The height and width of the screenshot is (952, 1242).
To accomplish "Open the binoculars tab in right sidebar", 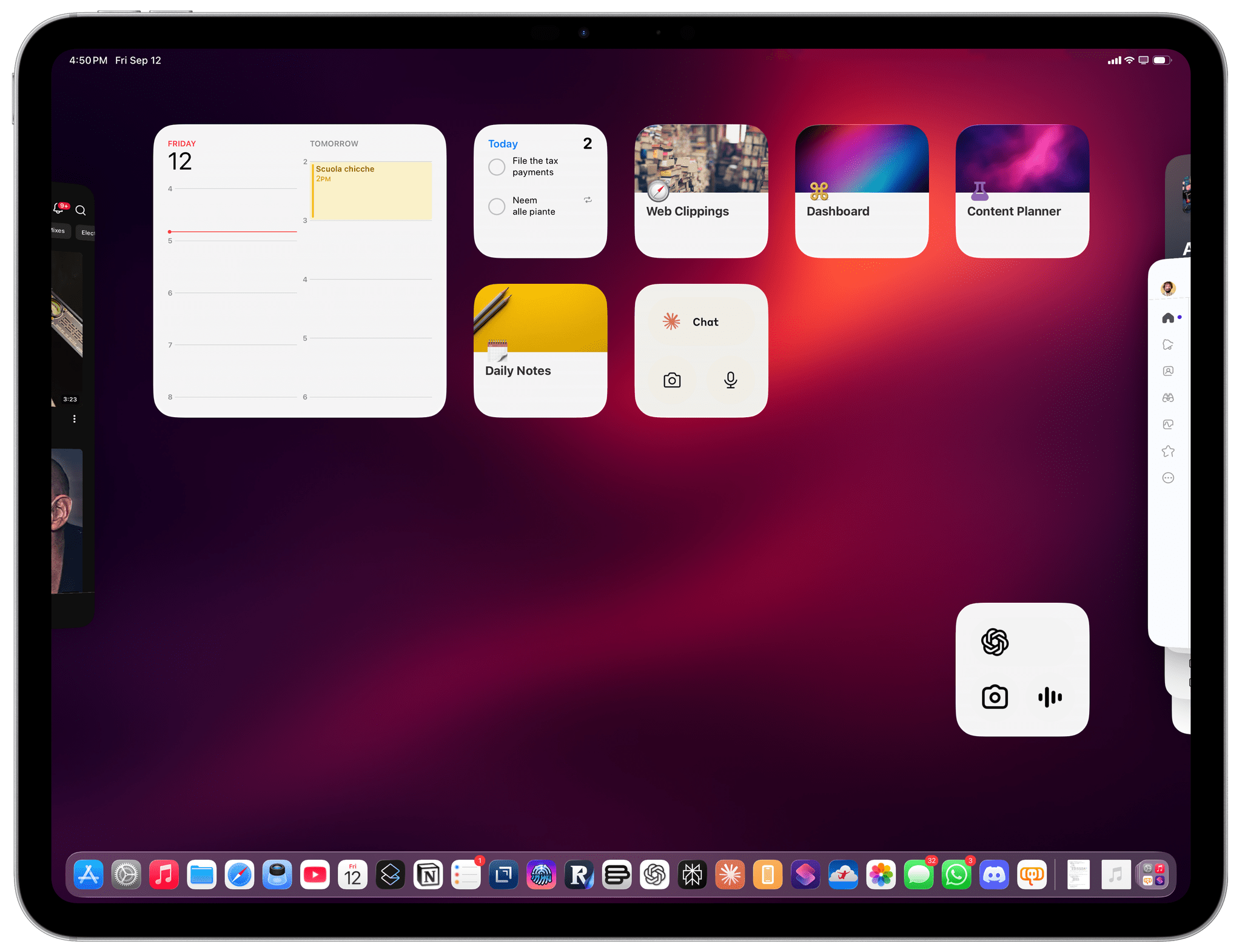I will click(x=1168, y=398).
